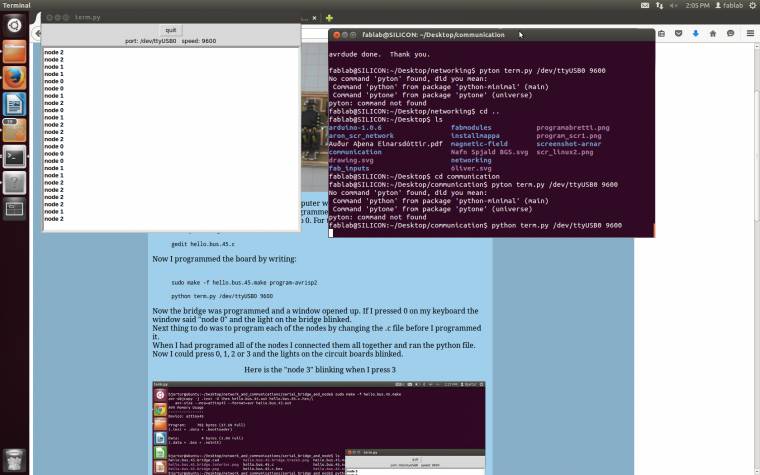
Task: Close the fablab@SILICON terminal window
Action: (x=336, y=35)
